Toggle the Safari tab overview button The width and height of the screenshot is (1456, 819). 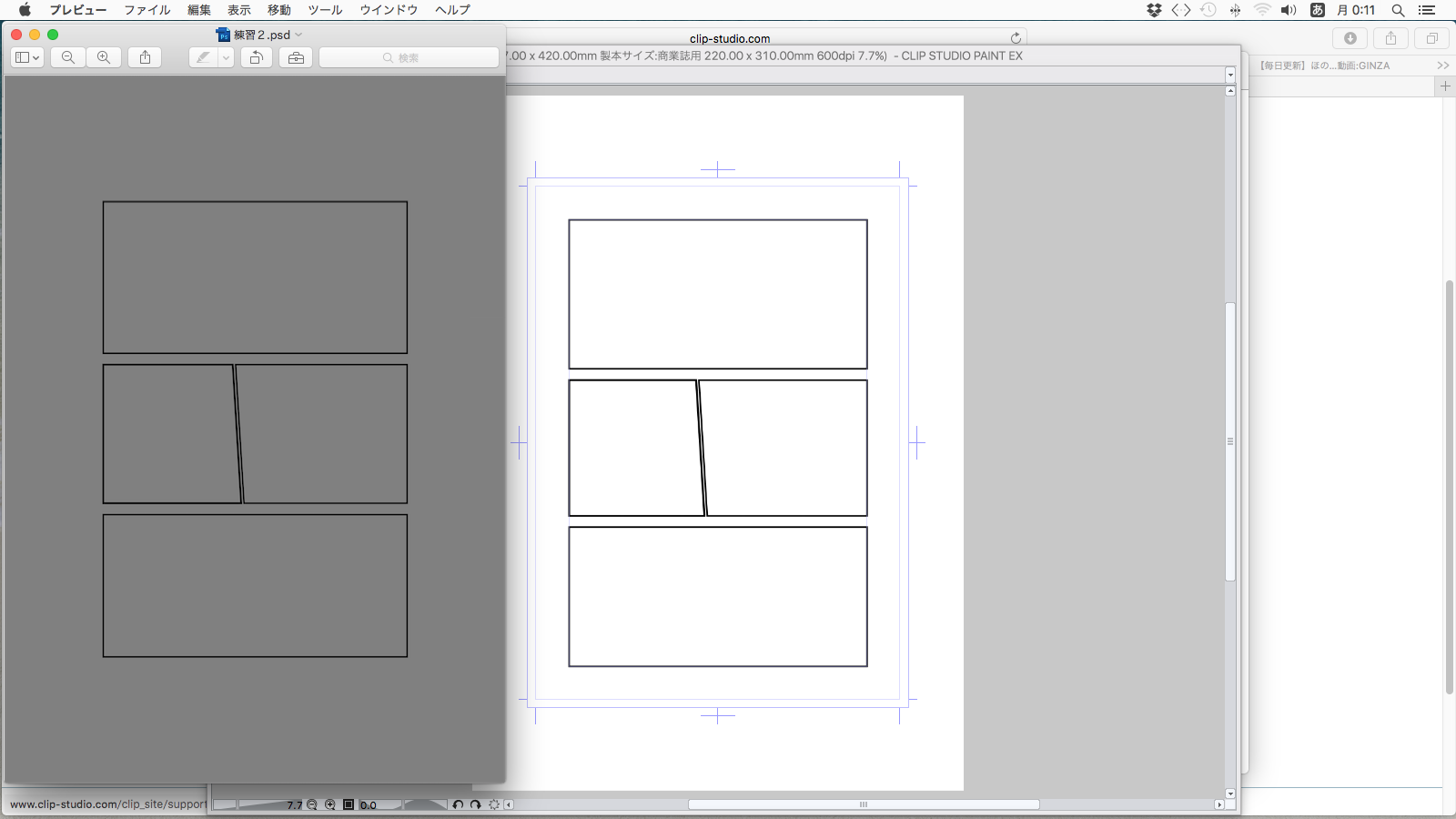click(x=1431, y=38)
